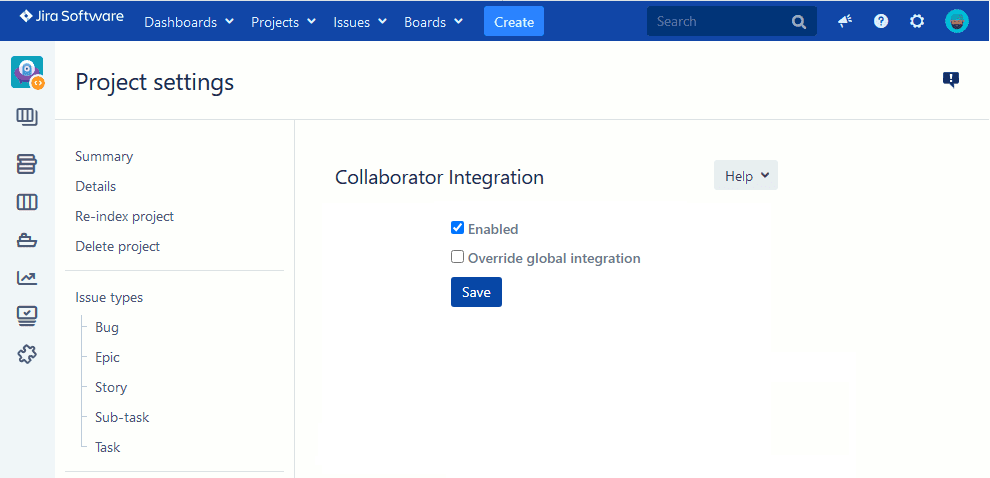Click the add-ons puzzle piece icon
990x478 pixels.
(x=27, y=354)
